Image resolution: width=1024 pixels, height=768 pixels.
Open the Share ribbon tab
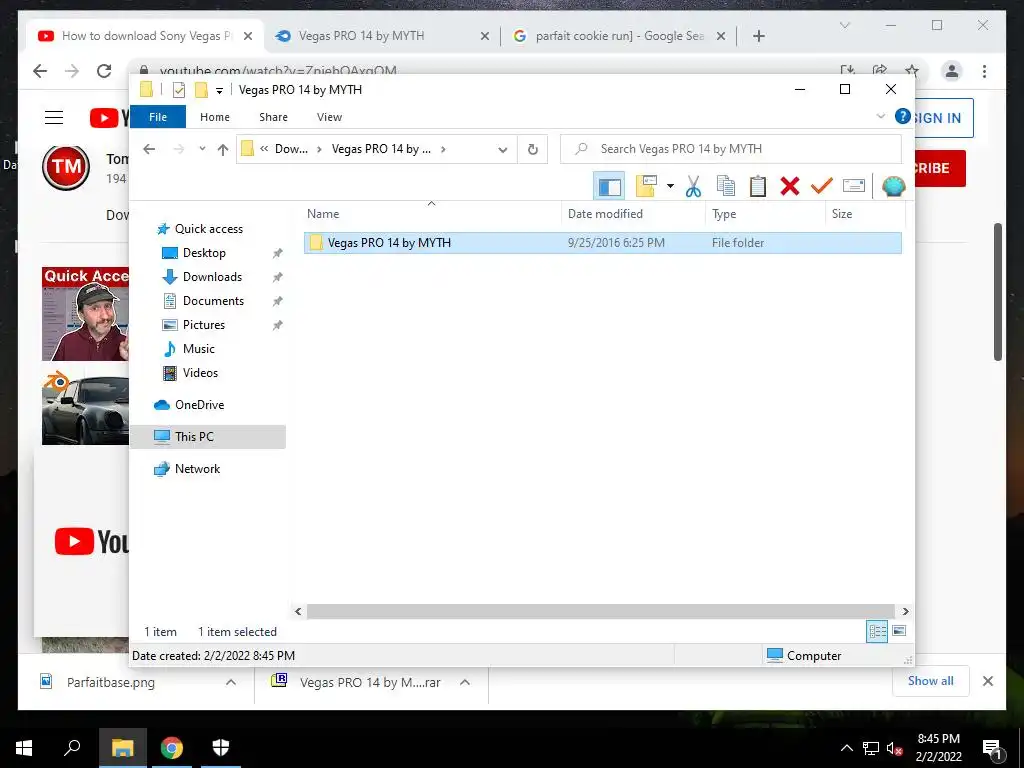pyautogui.click(x=273, y=117)
